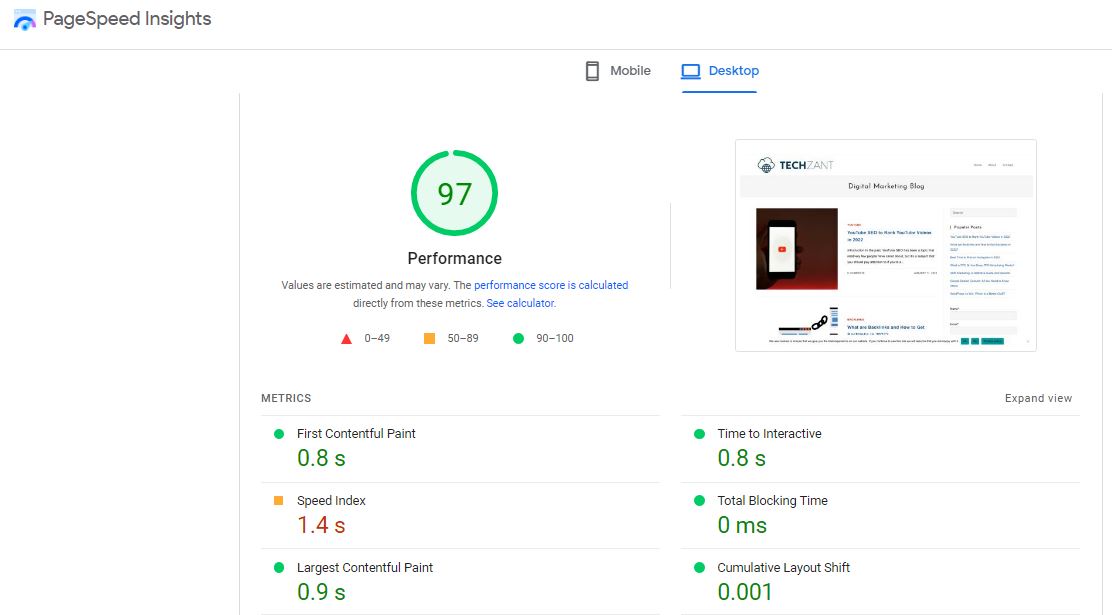Click the 0.8 s First Contentful Paint value

pos(321,458)
